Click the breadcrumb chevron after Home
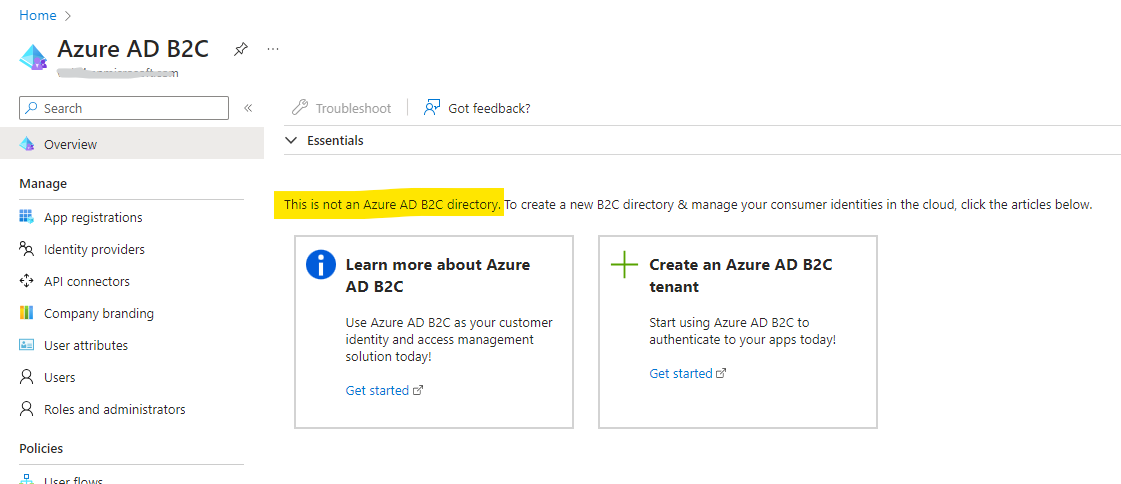Image resolution: width=1121 pixels, height=484 pixels. (68, 15)
